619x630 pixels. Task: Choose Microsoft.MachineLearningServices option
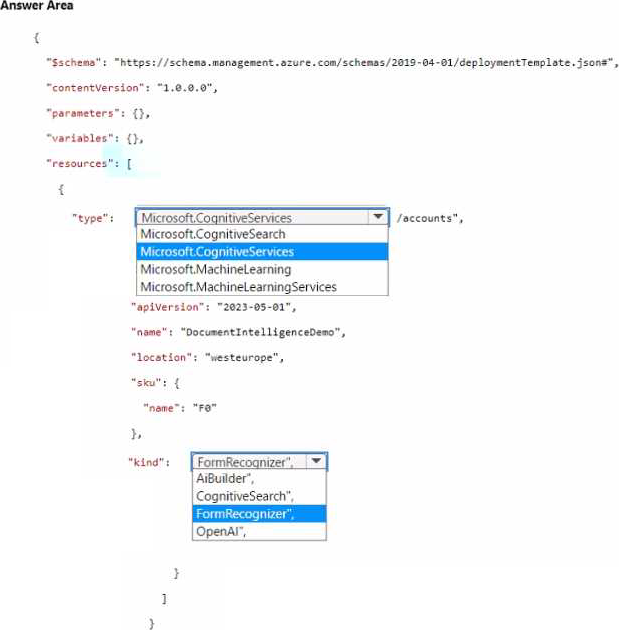(262, 287)
